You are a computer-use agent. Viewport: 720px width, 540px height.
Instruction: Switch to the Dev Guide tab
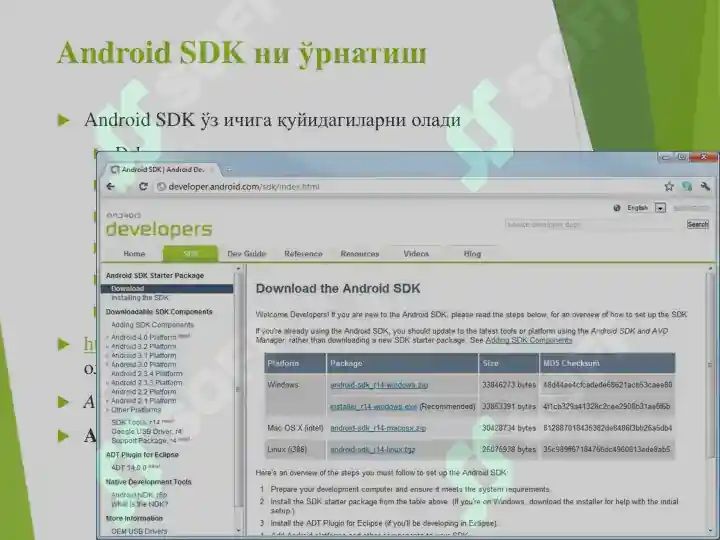pyautogui.click(x=247, y=253)
